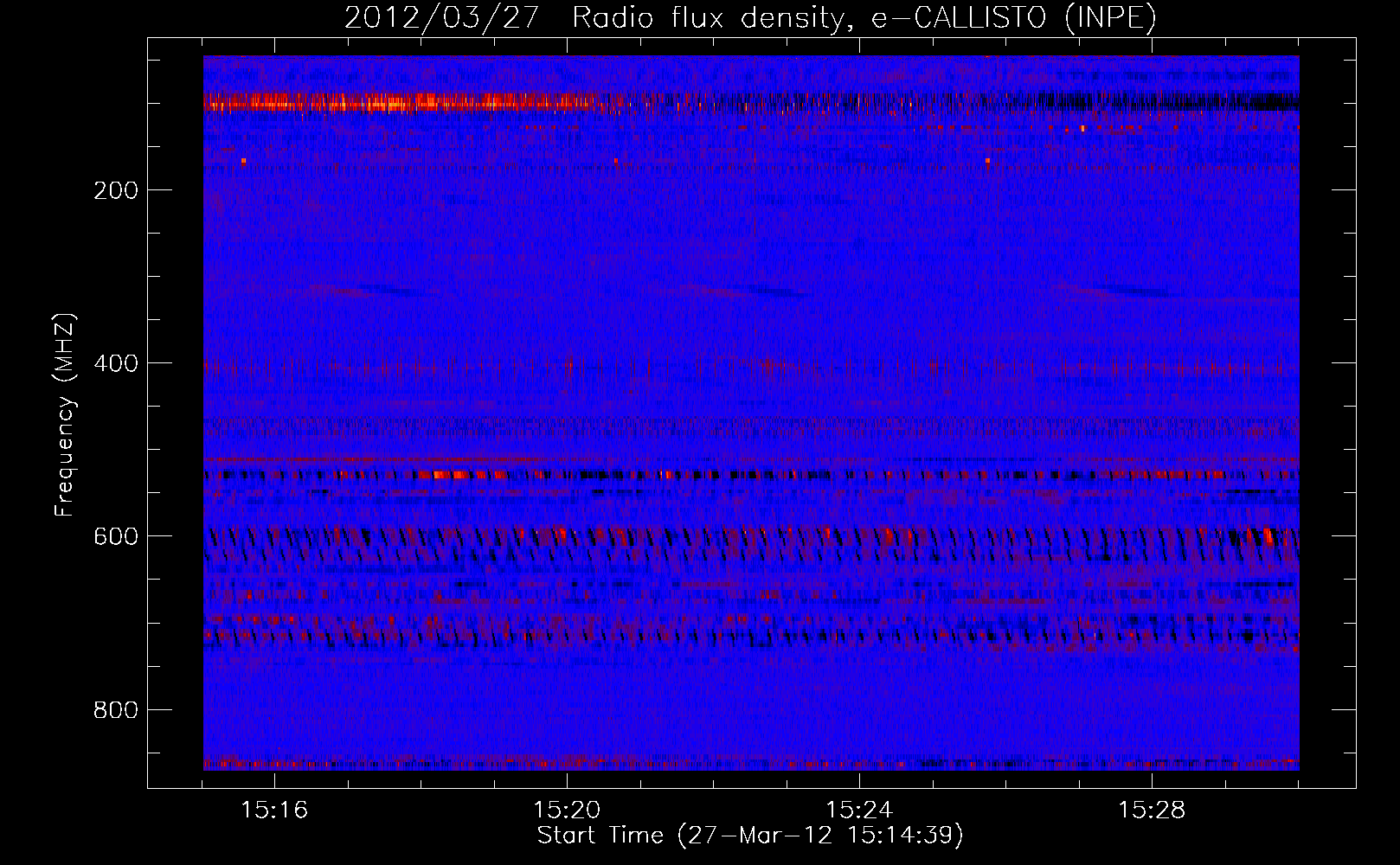The width and height of the screenshot is (1400, 865).
Task: Click the 15:16 time tick label
Action: pos(274,811)
